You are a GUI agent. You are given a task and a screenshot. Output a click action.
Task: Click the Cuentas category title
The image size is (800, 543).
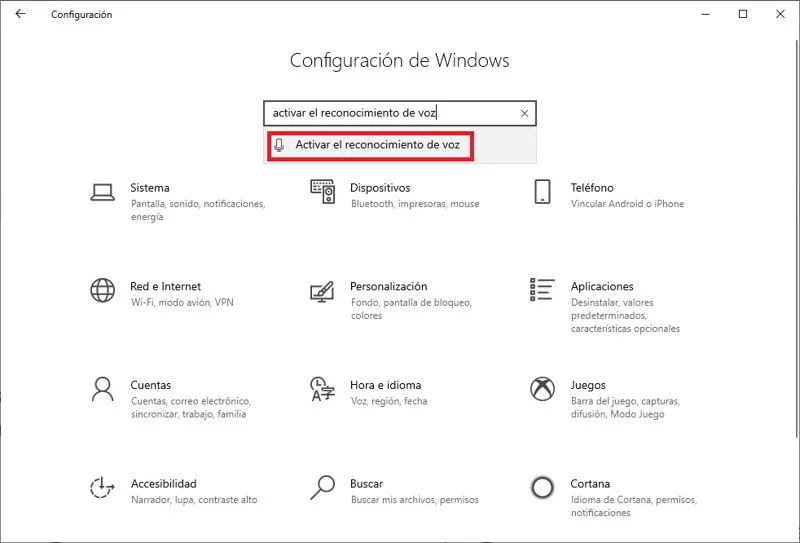[x=151, y=385]
